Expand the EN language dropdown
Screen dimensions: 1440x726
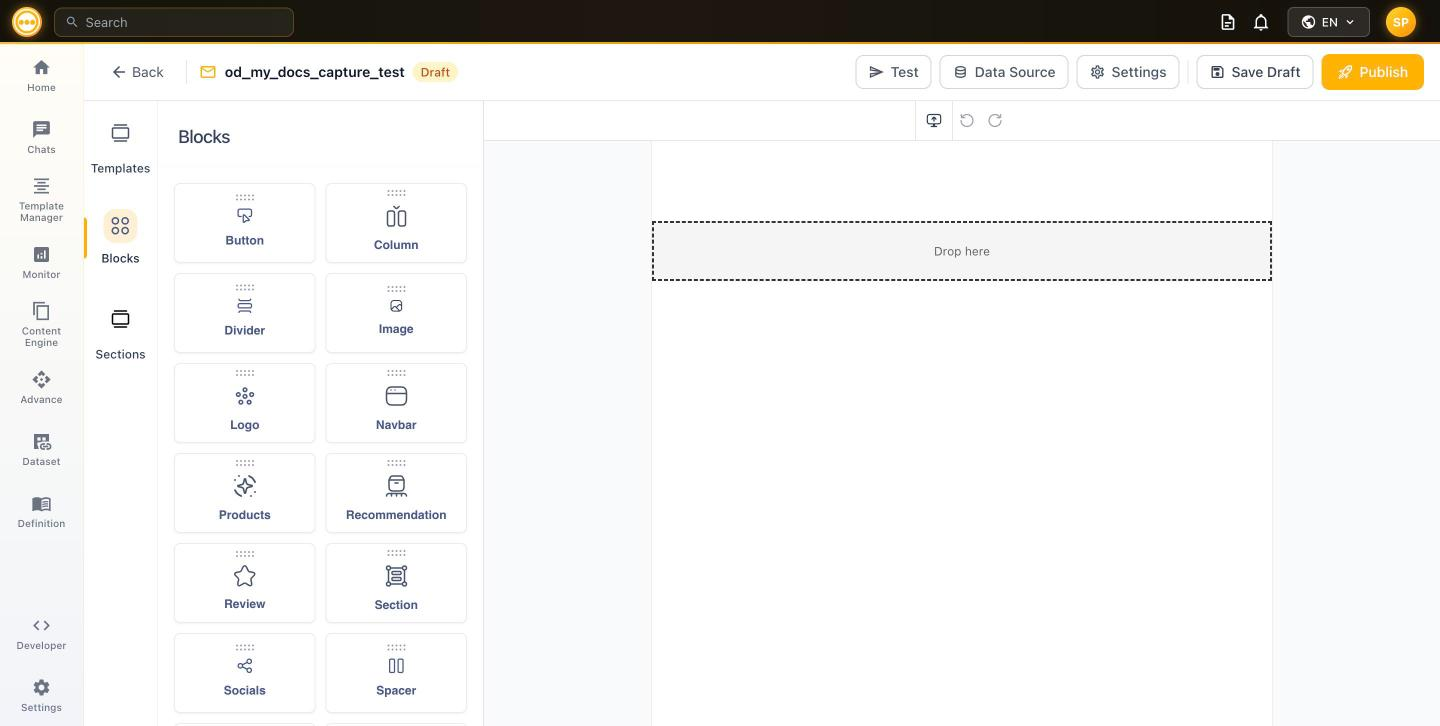tap(1328, 22)
